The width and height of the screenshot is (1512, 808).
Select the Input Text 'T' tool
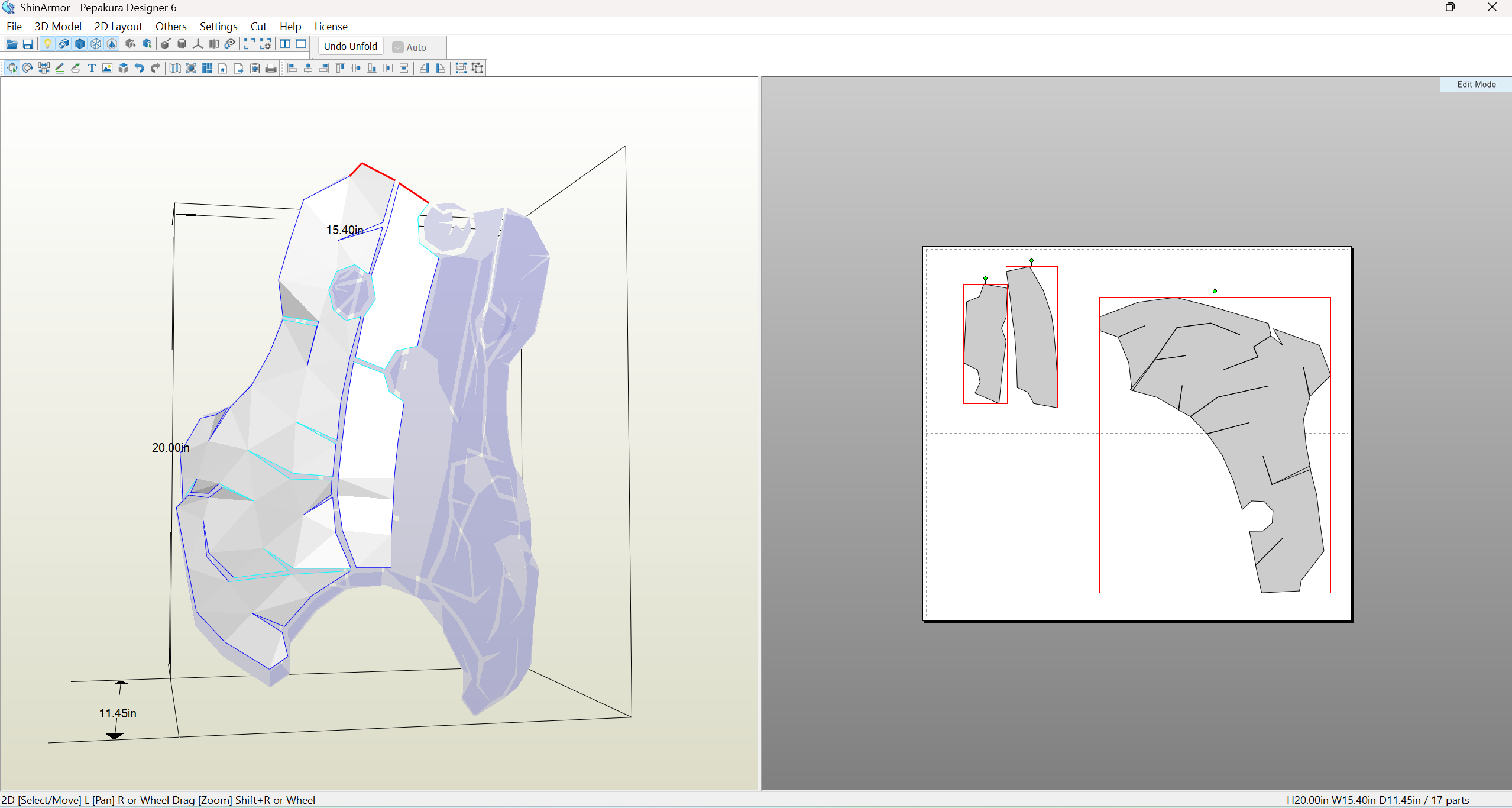92,69
